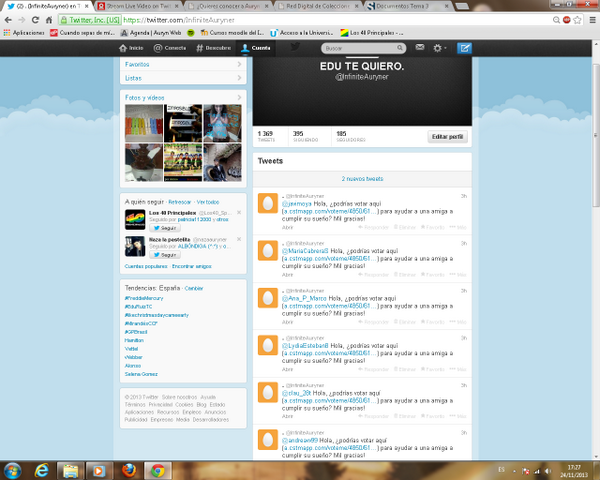The image size is (600, 480).
Task: Open the Los 40 Principales bookmark
Action: (372, 33)
